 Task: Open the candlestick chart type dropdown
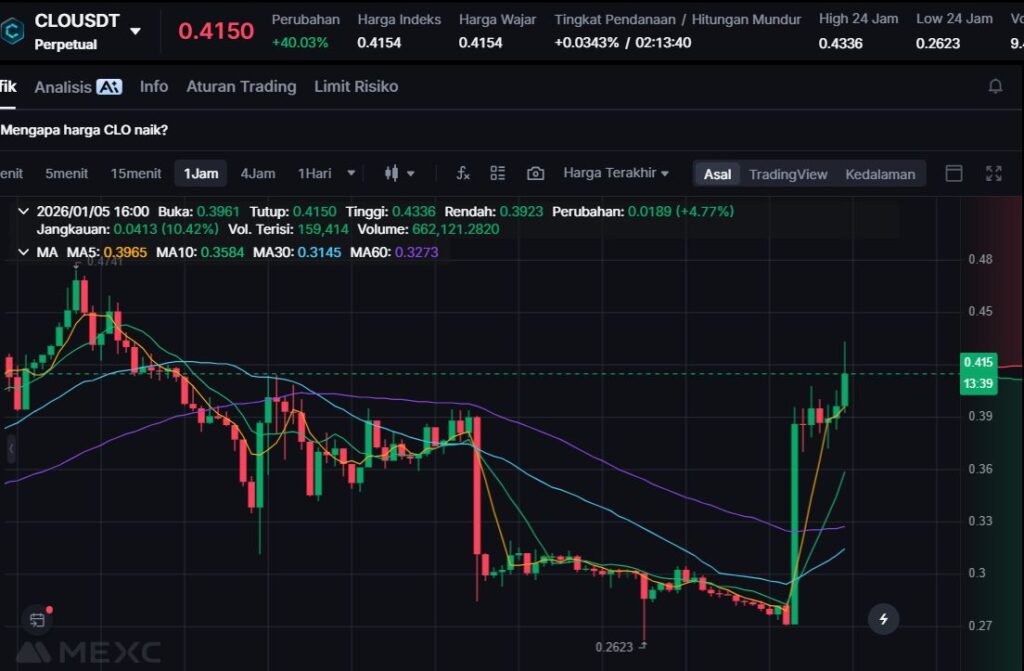(x=400, y=173)
